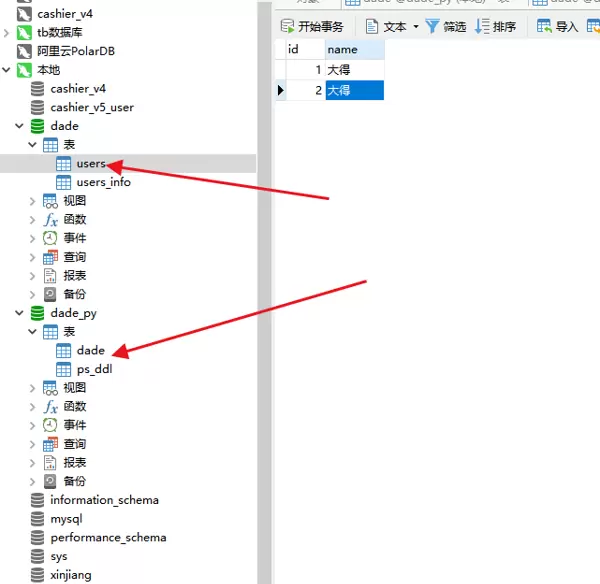The height and width of the screenshot is (584, 600).
Task: Click the 筛选 filter funnel icon
Action: coord(432,26)
